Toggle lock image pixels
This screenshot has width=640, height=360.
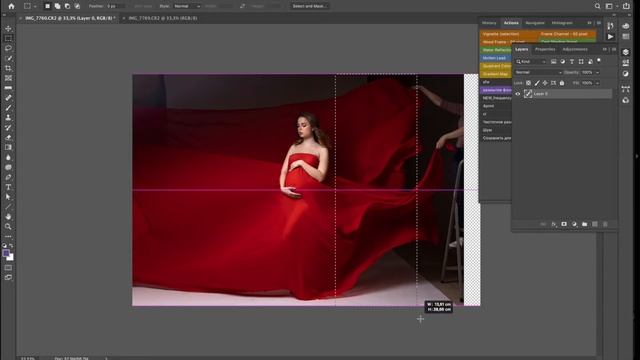[537, 83]
